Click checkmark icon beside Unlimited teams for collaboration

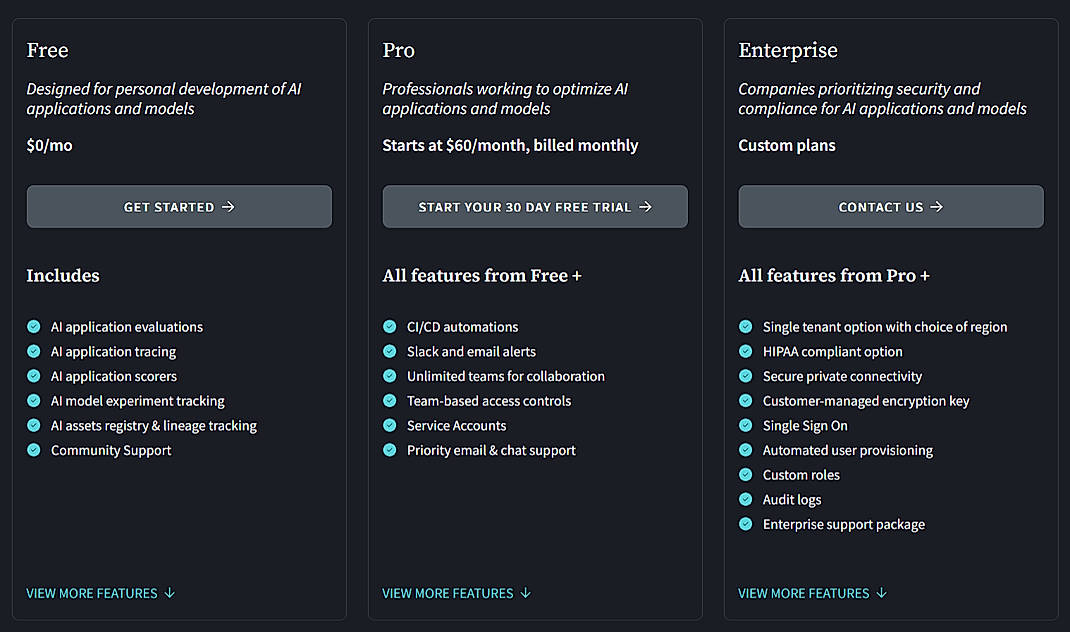tap(390, 375)
